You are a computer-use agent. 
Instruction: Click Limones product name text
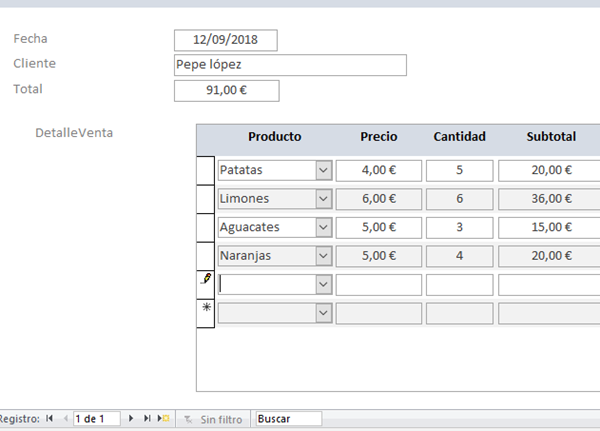coord(245,199)
